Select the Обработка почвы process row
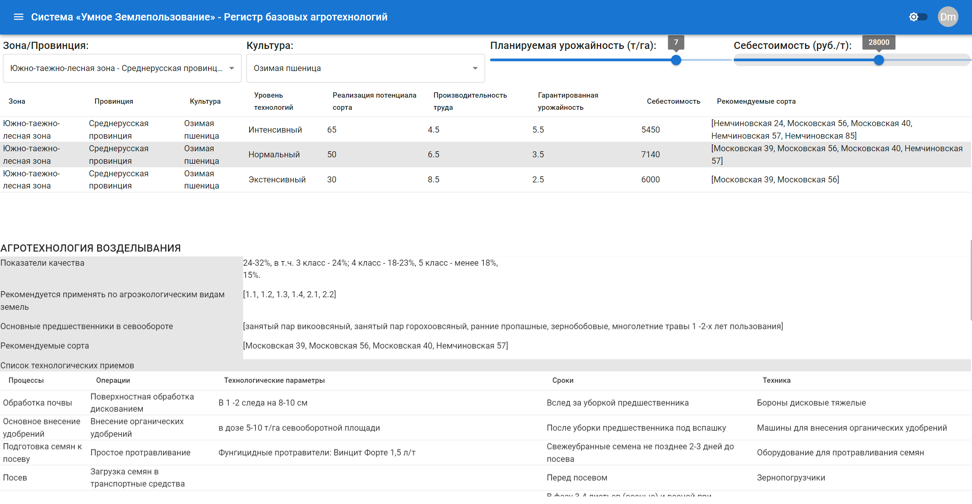This screenshot has height=504, width=972. click(x=485, y=402)
